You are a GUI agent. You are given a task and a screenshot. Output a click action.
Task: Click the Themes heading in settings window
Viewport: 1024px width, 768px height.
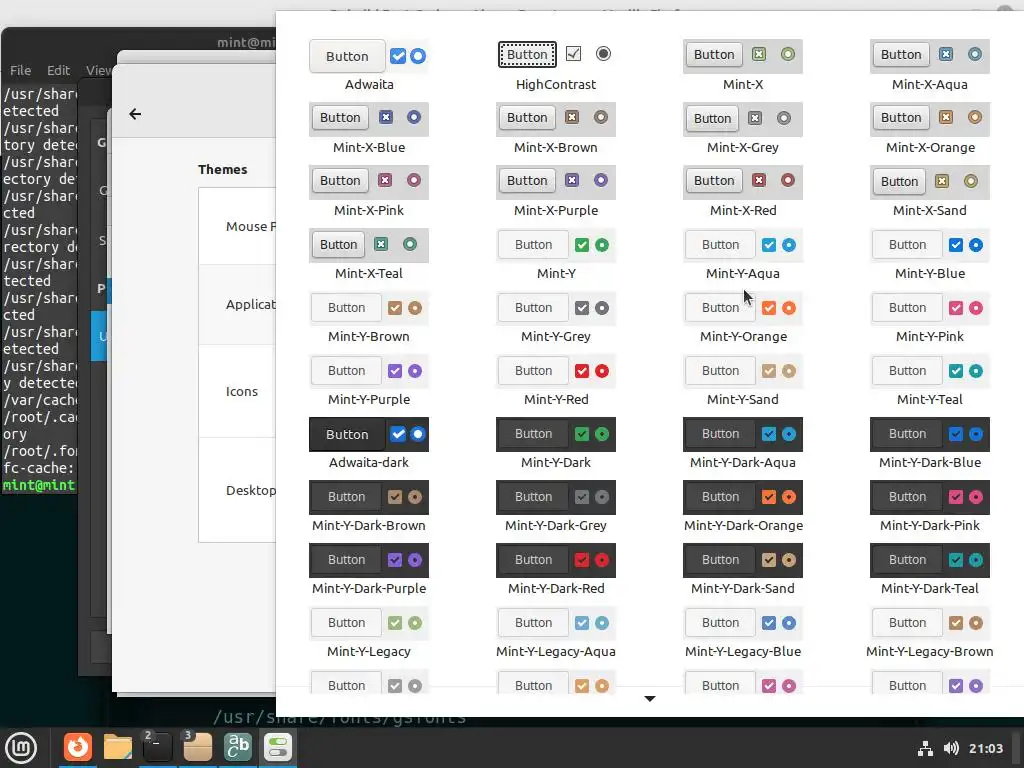[223, 169]
